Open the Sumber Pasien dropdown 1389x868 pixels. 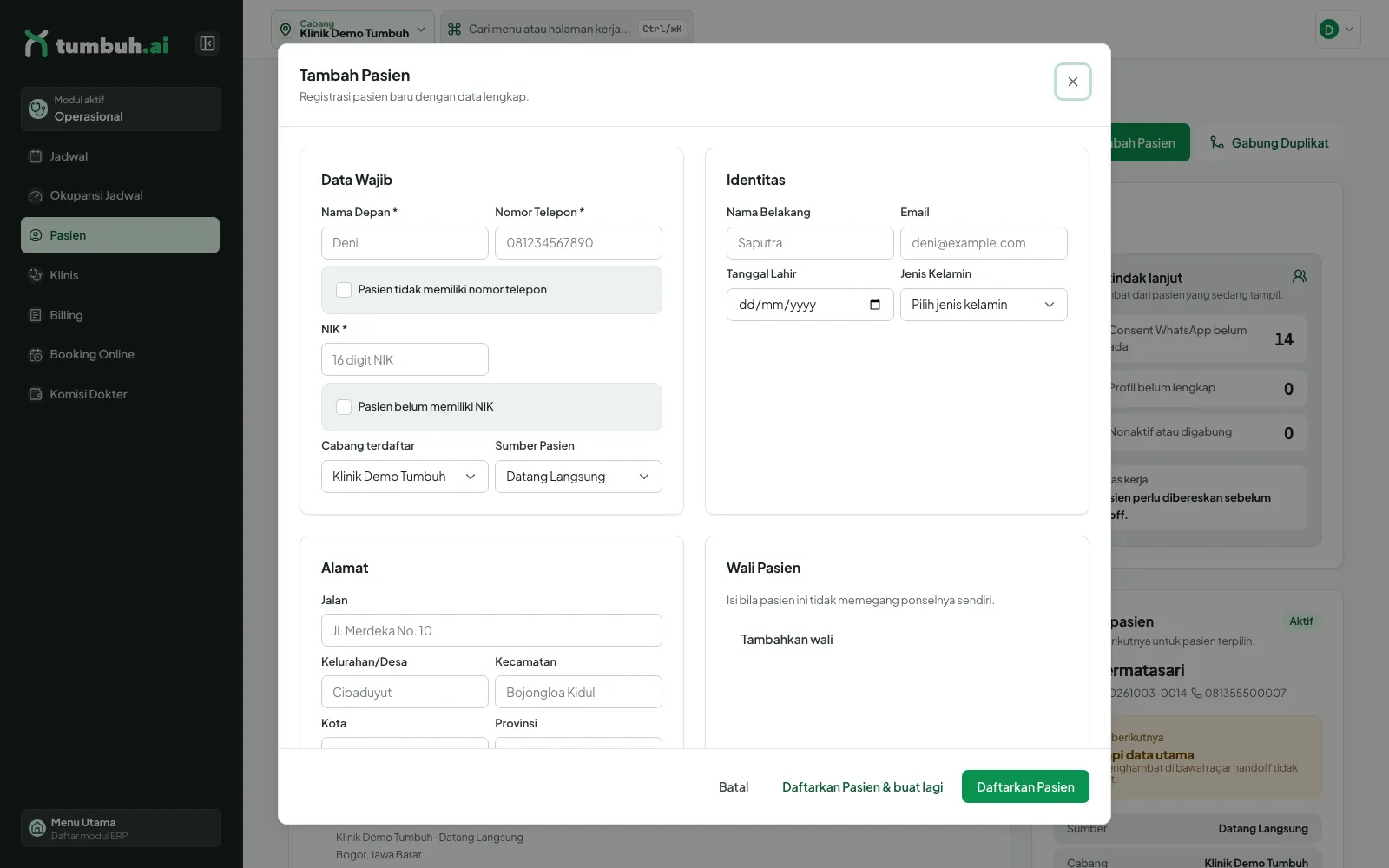coord(578,477)
